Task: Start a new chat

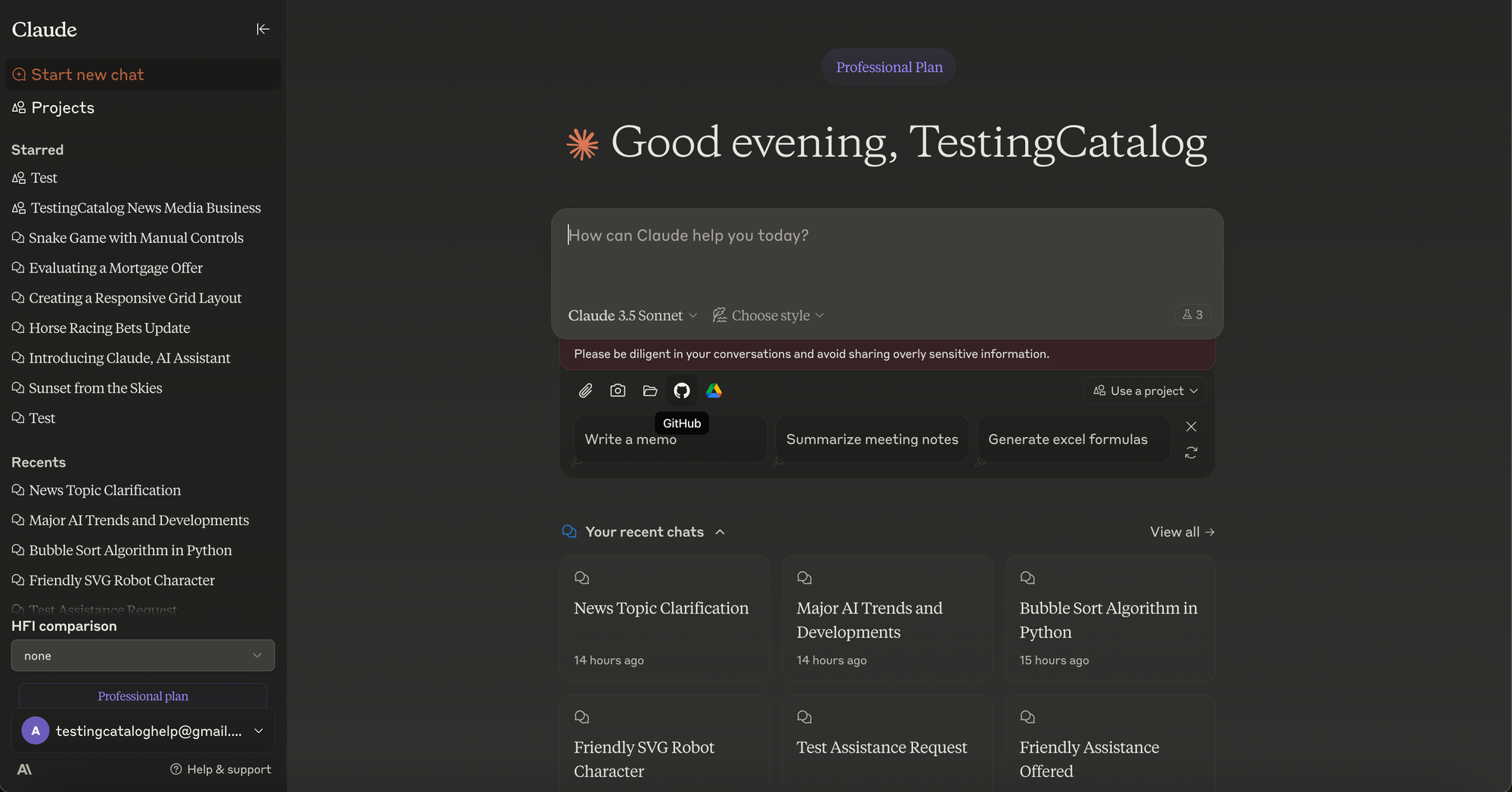Action: click(x=143, y=74)
